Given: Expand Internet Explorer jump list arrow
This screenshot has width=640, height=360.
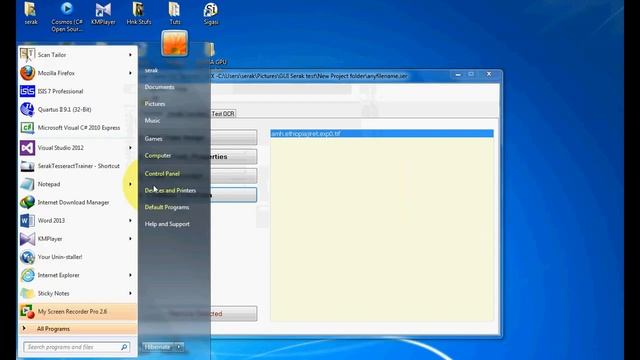Looking at the screenshot, I should click(x=130, y=275).
